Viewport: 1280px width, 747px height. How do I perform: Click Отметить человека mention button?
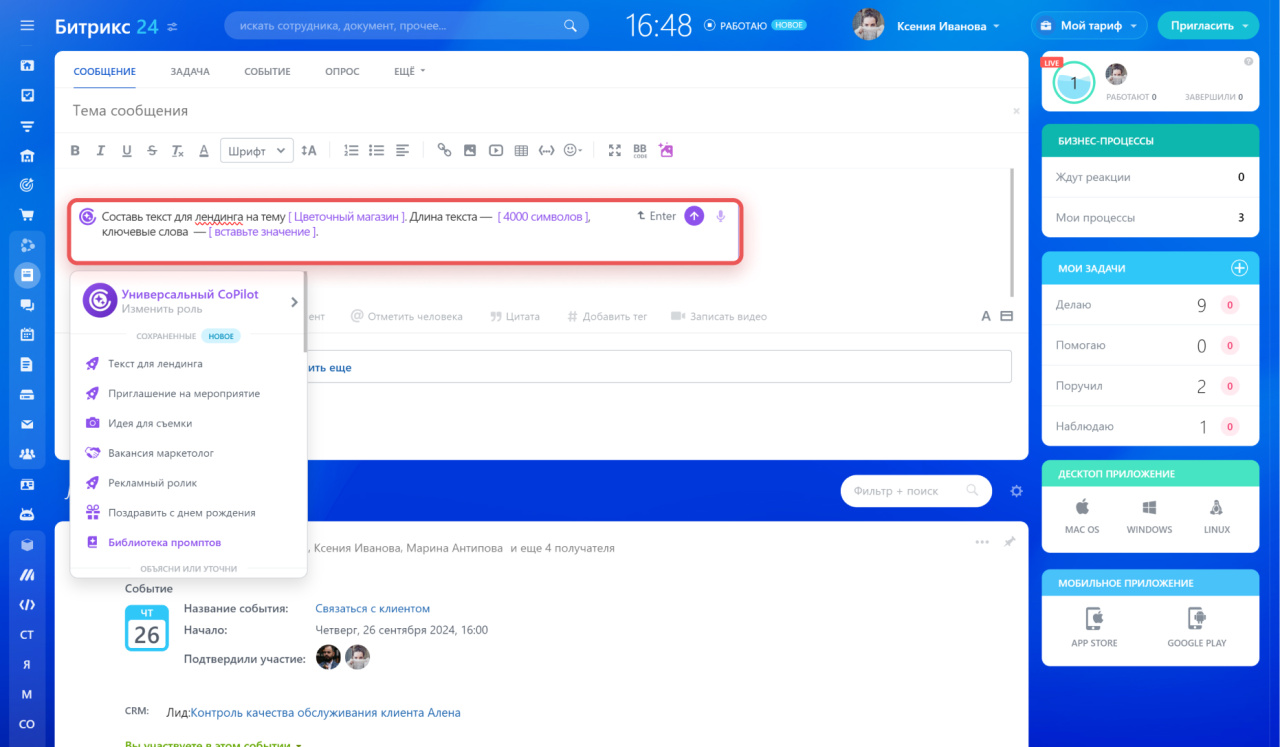[406, 316]
